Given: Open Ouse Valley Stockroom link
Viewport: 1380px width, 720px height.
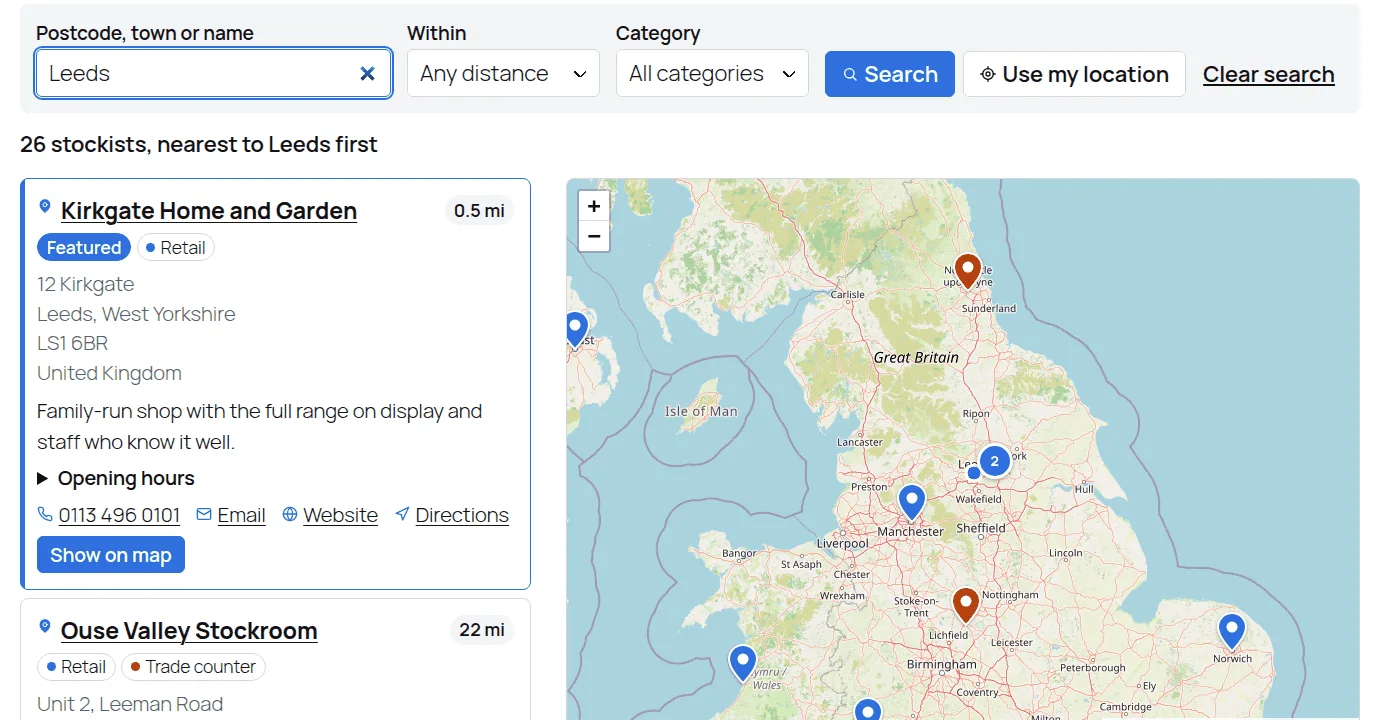Looking at the screenshot, I should [x=189, y=631].
